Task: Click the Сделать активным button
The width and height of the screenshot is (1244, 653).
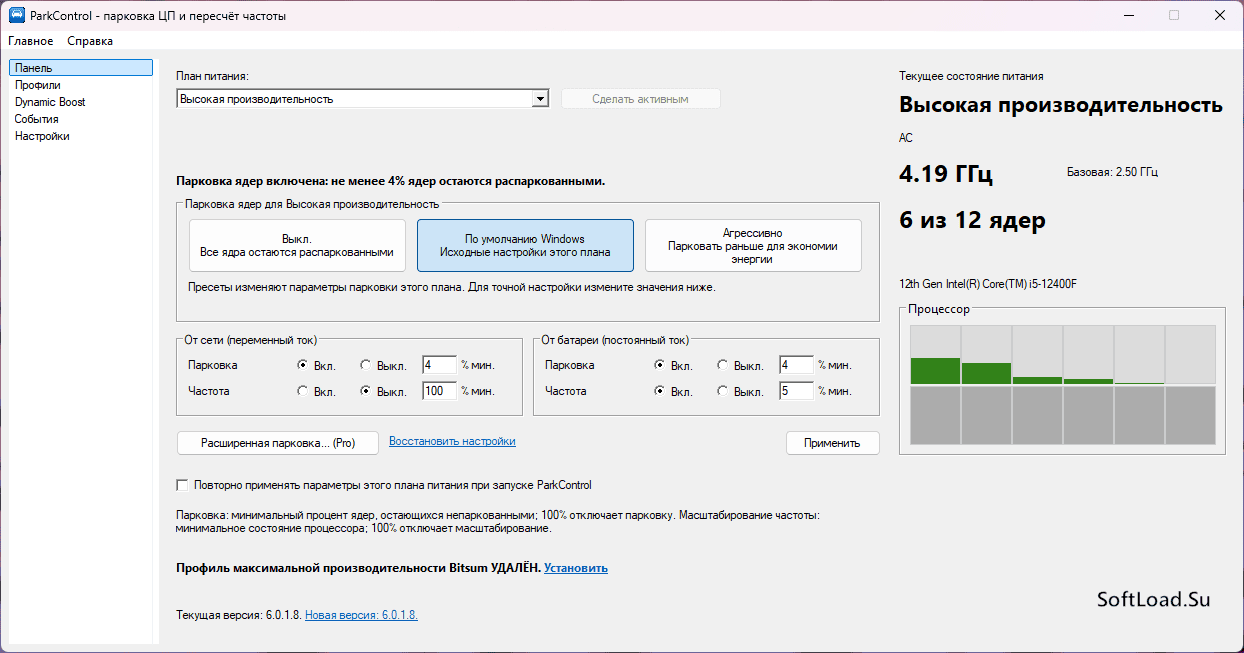Action: [x=640, y=99]
